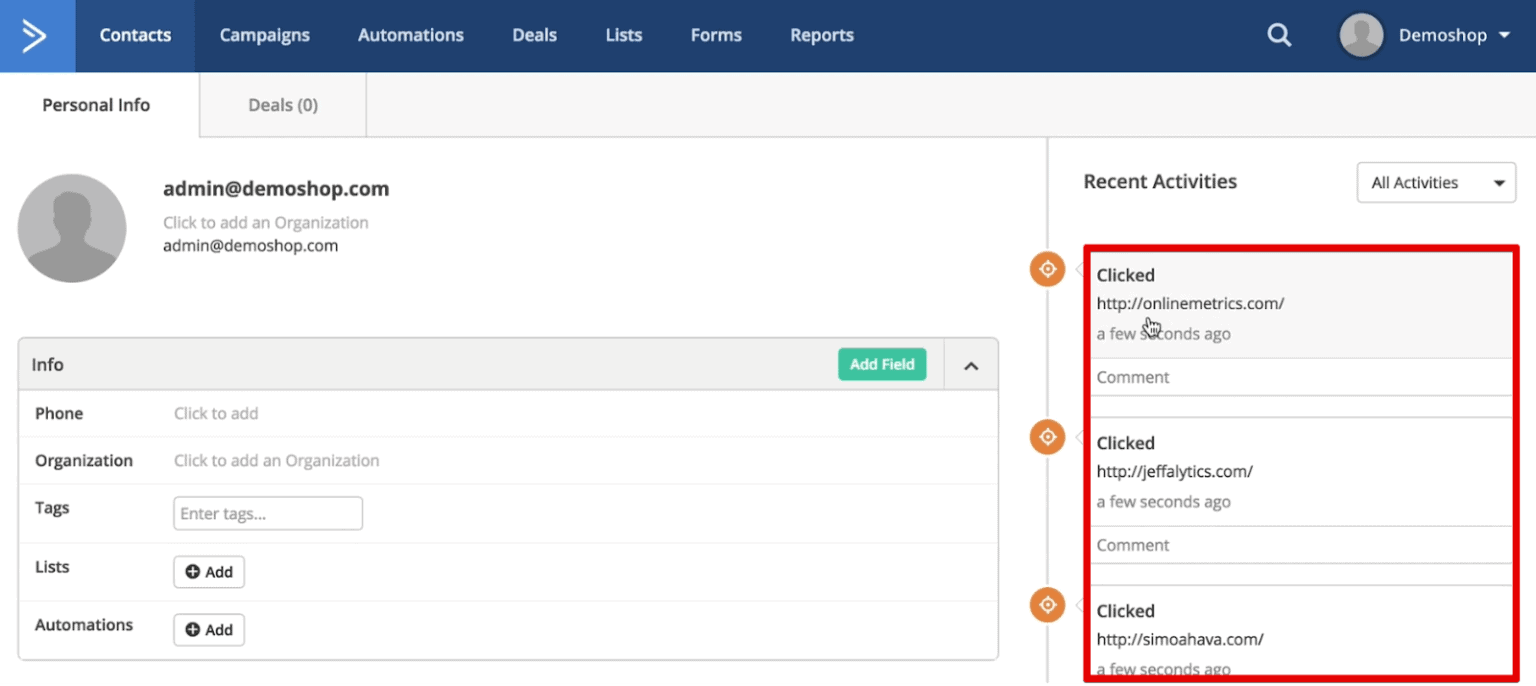Open the http://onlinemetrics.com/ link
The image size is (1536, 686).
point(1190,303)
